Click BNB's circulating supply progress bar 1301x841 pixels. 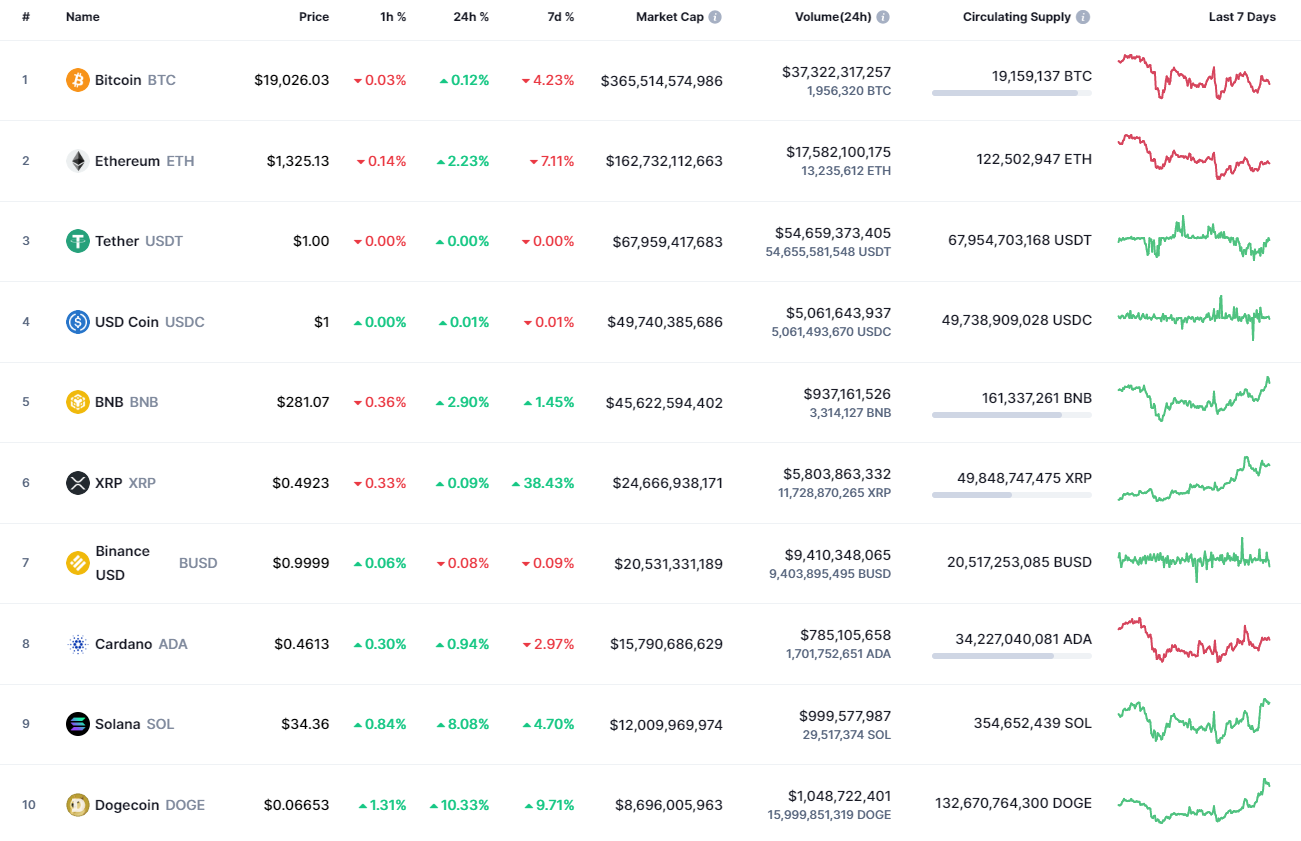coord(1012,414)
